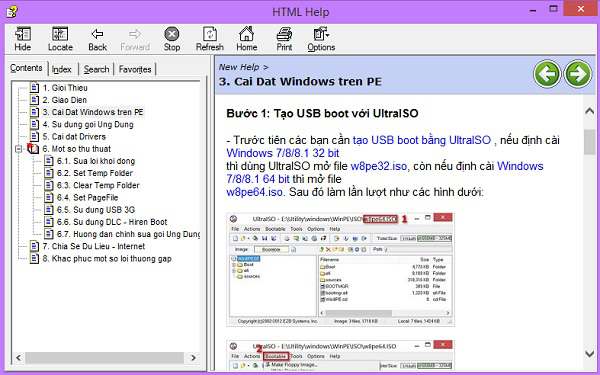Click the 'Windows 7/8/8.1 32 bit' link
This screenshot has width=600, height=375.
283,153
